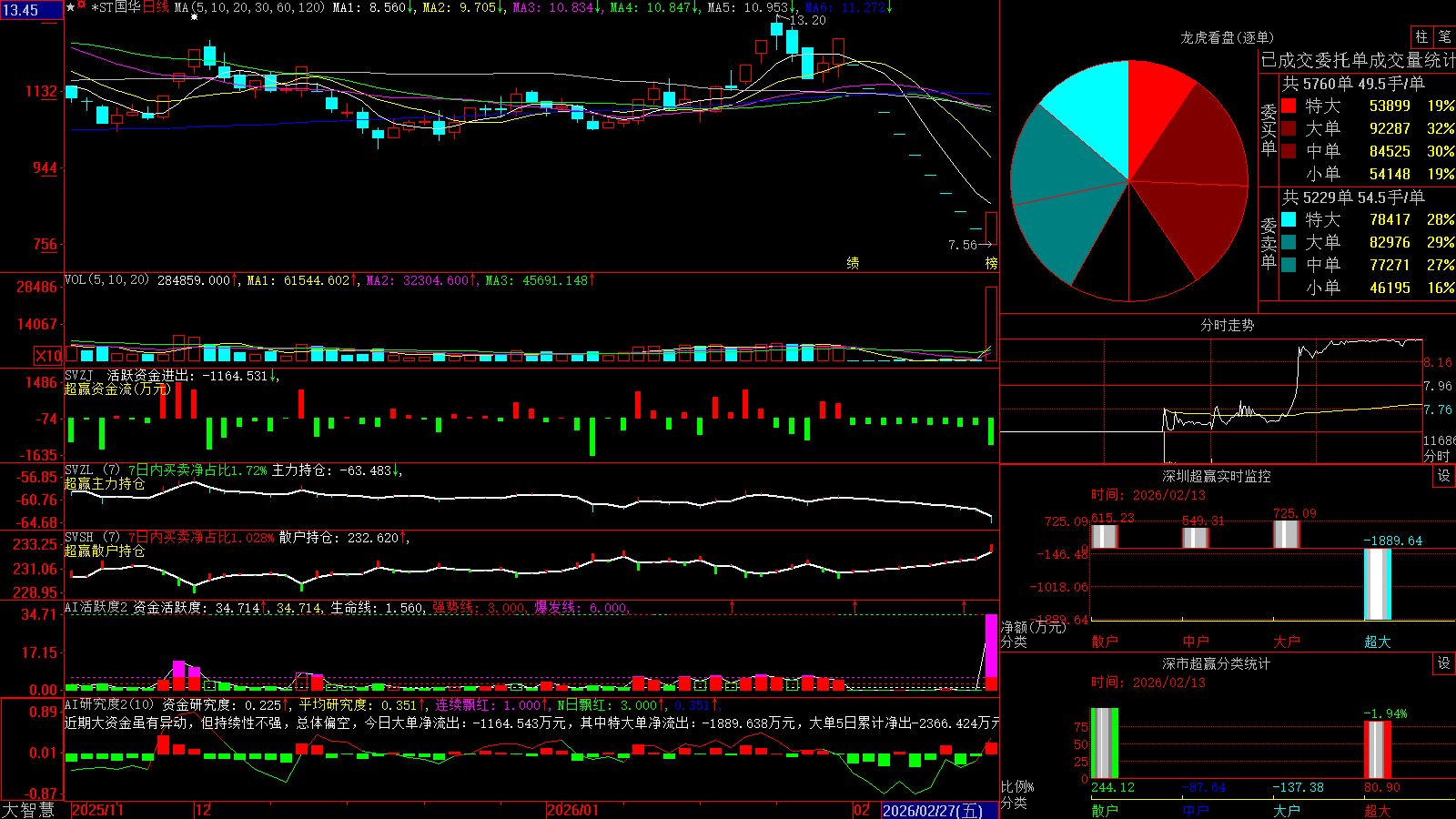
Task: Switch to 笔 (tick) view button
Action: 1444,37
